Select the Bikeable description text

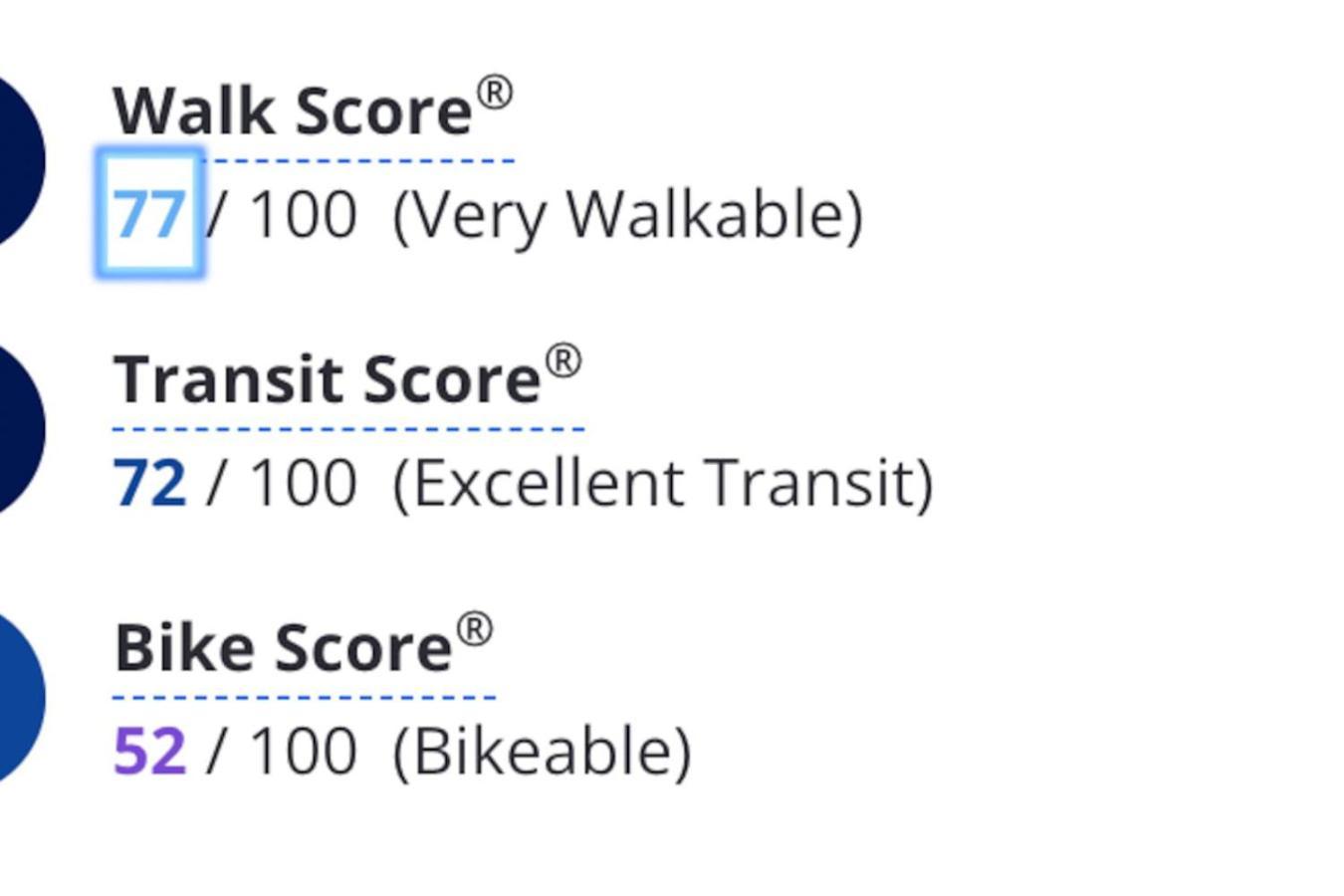[x=542, y=753]
